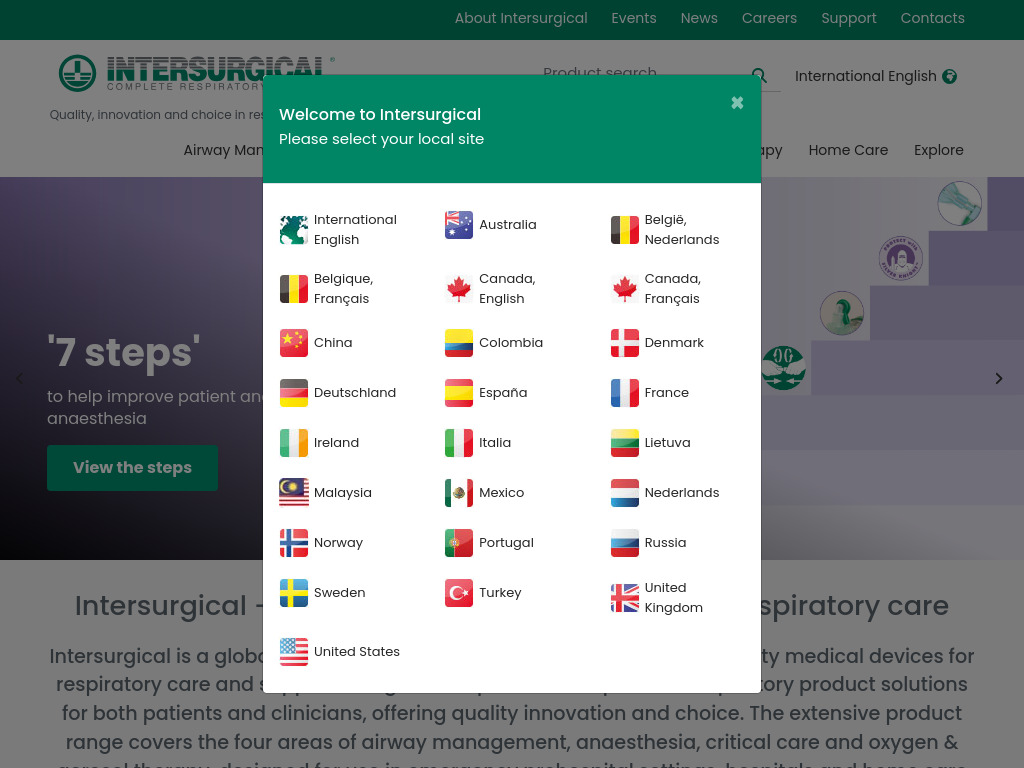Click the Turkey flag icon
Viewport: 1024px width, 768px height.
point(459,593)
